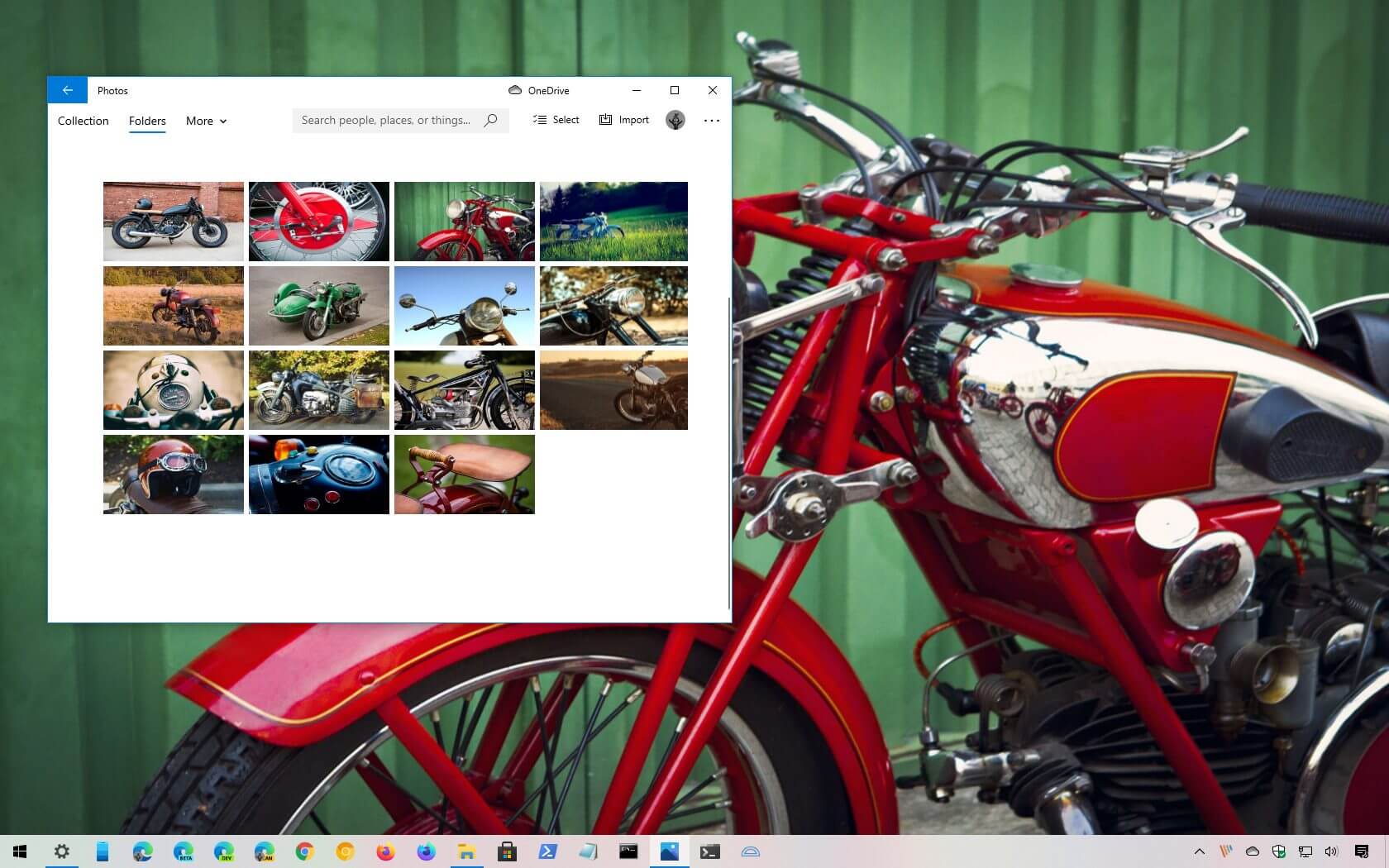Expand the More menu next to Folders
The image size is (1389, 868).
click(205, 121)
